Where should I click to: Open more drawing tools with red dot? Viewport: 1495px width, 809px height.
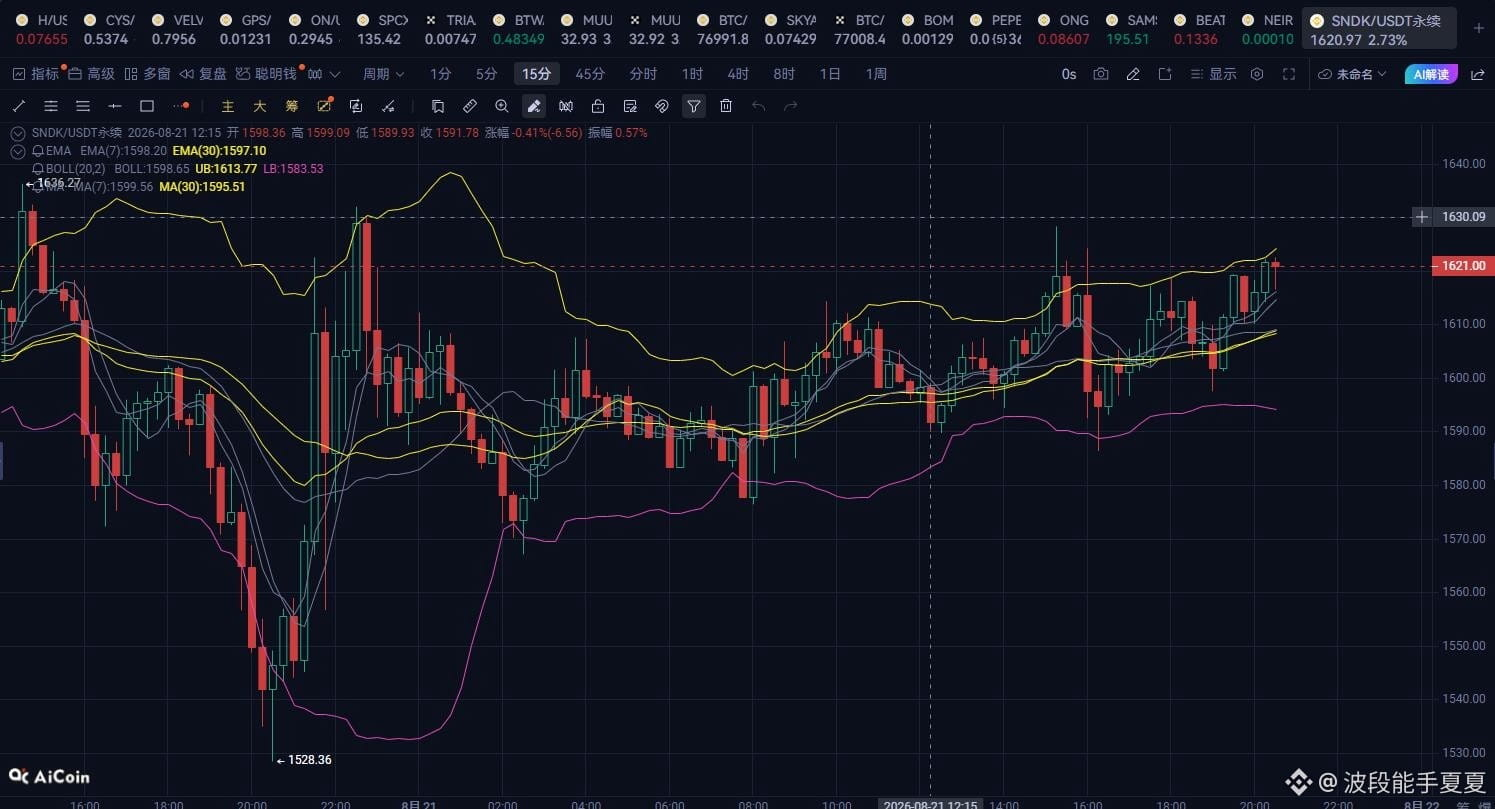coord(180,106)
